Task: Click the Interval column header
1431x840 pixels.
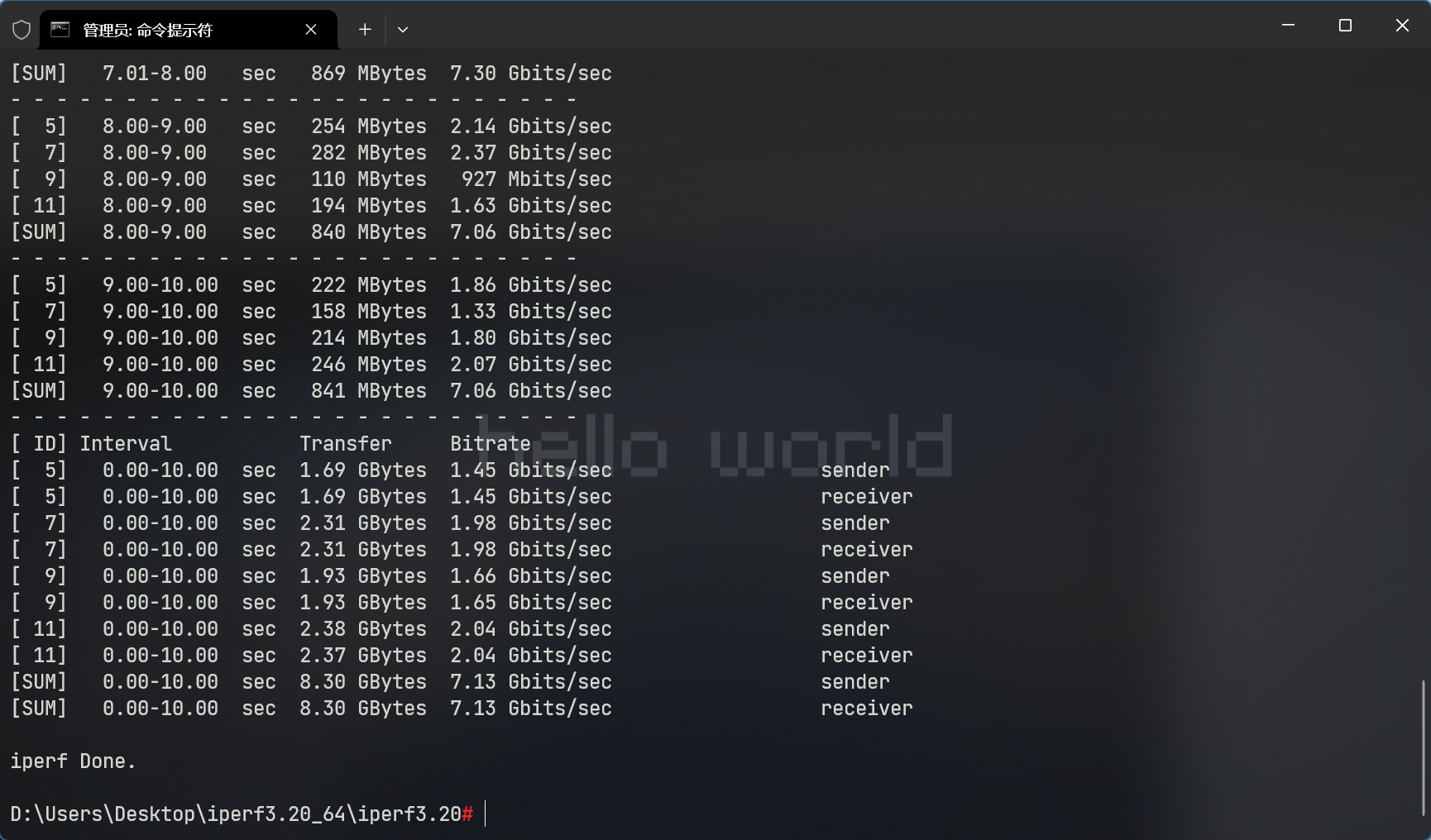Action: (126, 444)
